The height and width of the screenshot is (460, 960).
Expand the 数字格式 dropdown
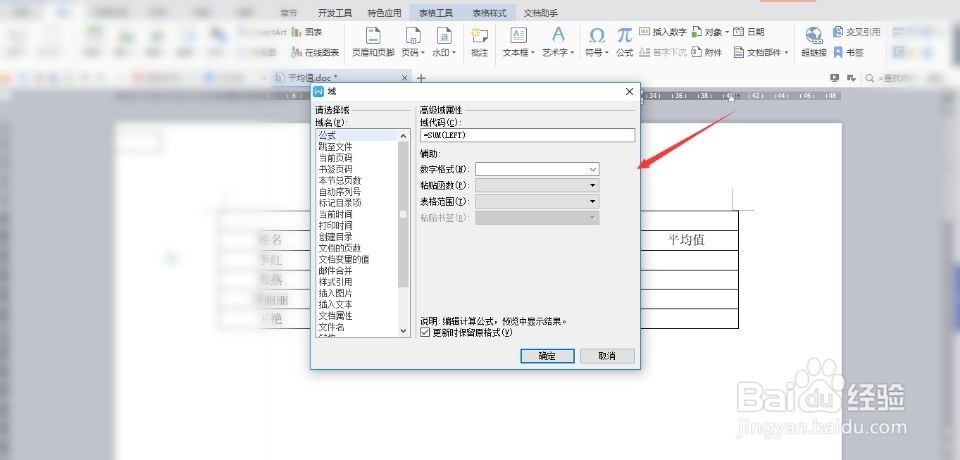coord(593,168)
